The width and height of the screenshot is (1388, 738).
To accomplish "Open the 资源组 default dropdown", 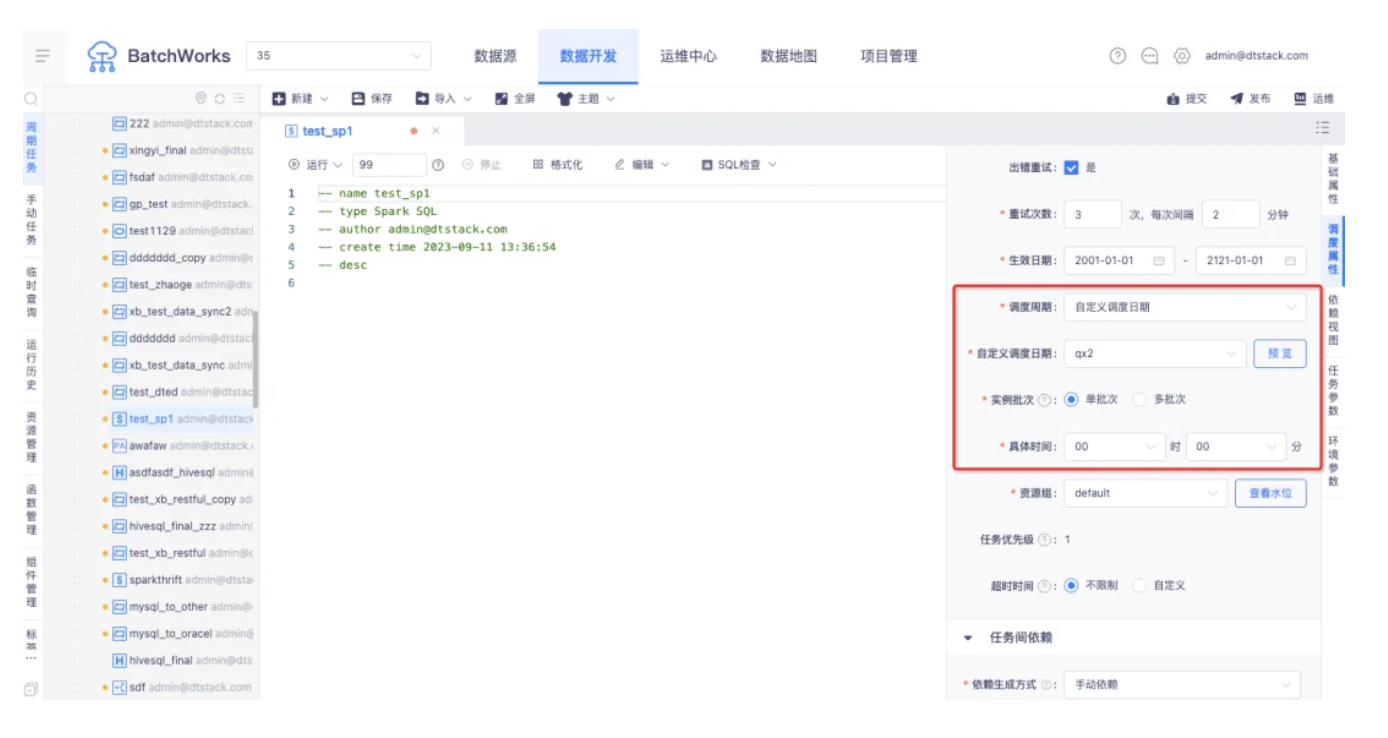I will point(1145,493).
